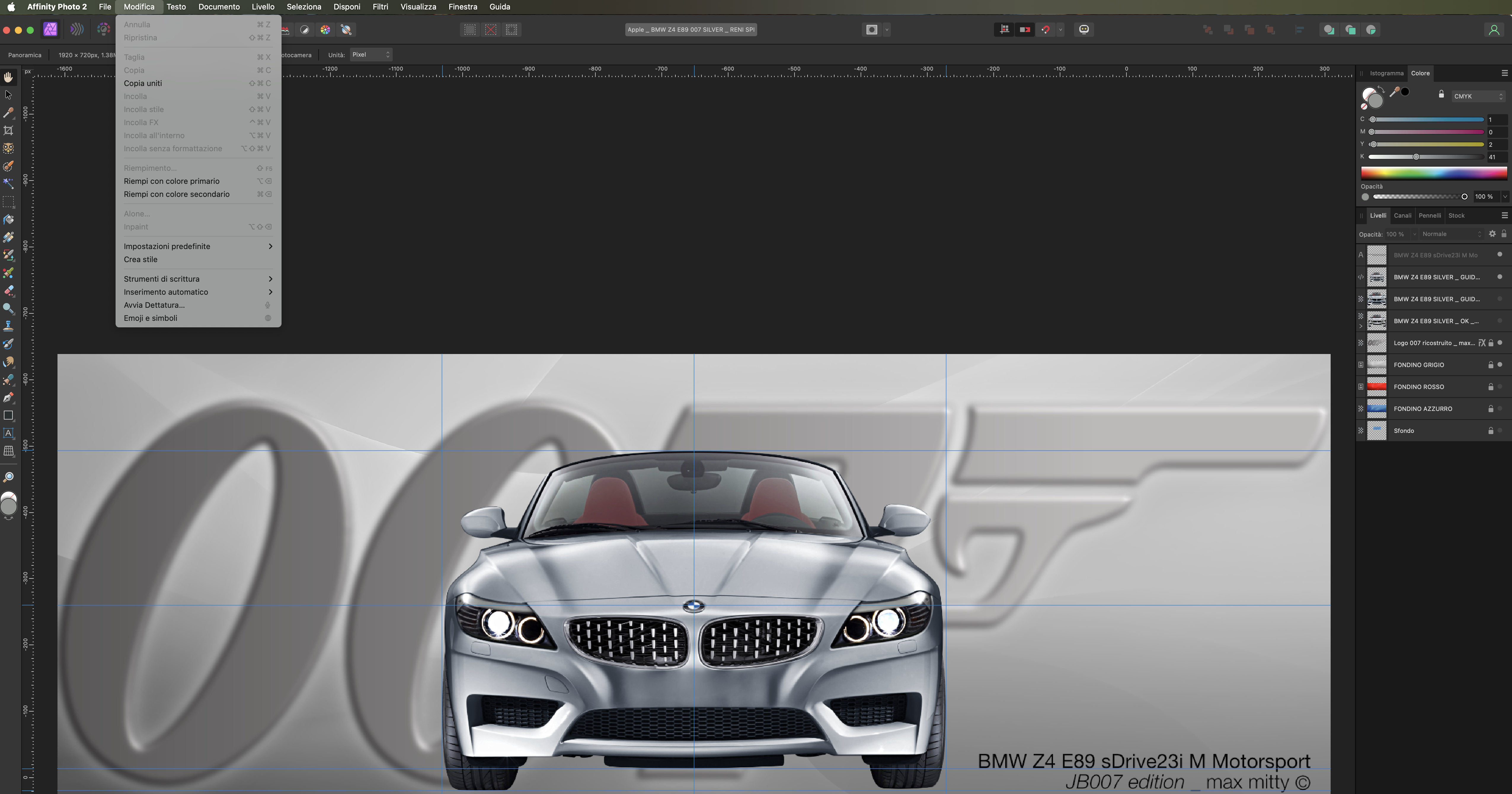Select the Erase Brush tool
Viewport: 1512px width, 794px height.
[x=8, y=291]
